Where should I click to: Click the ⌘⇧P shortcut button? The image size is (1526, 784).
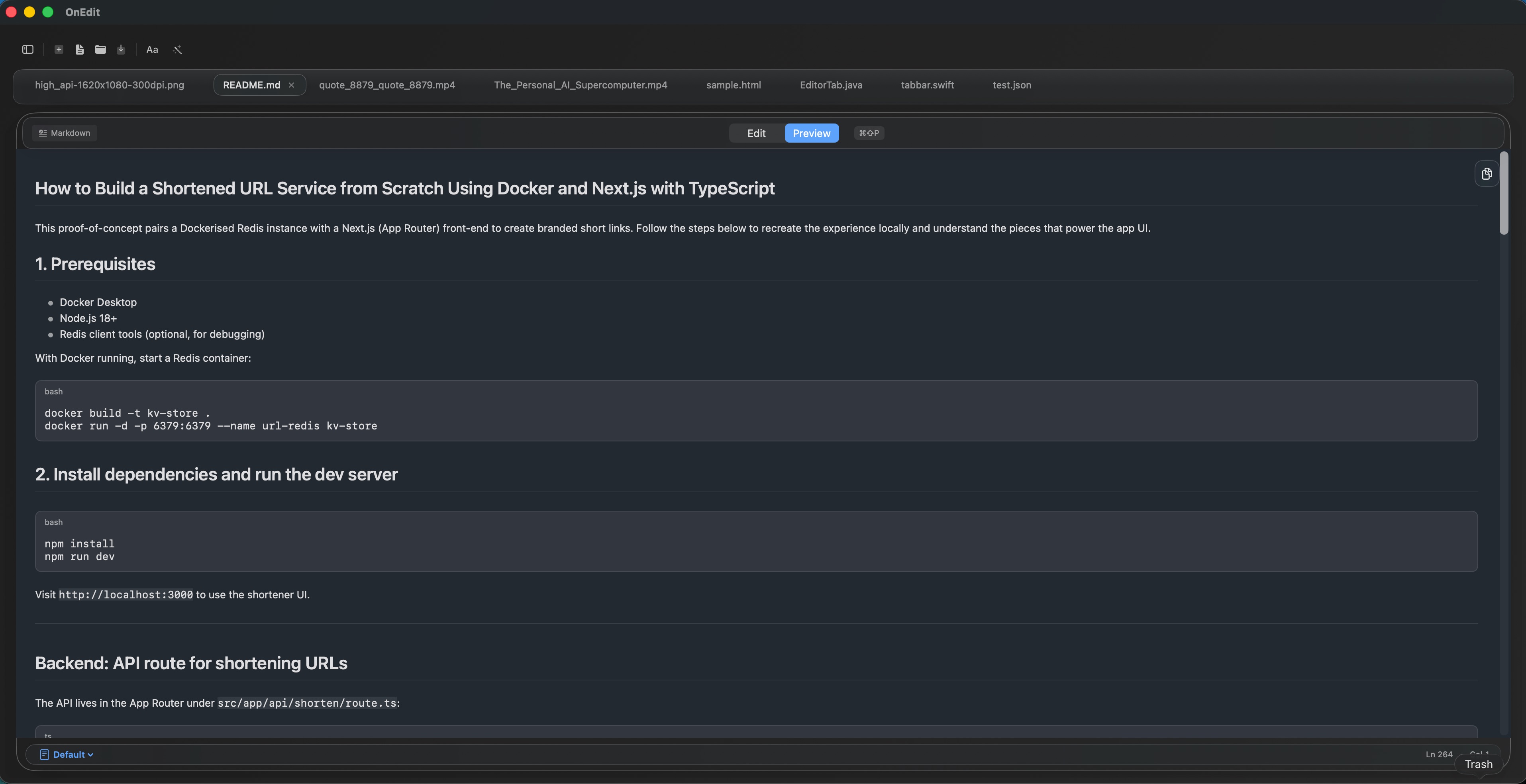869,133
